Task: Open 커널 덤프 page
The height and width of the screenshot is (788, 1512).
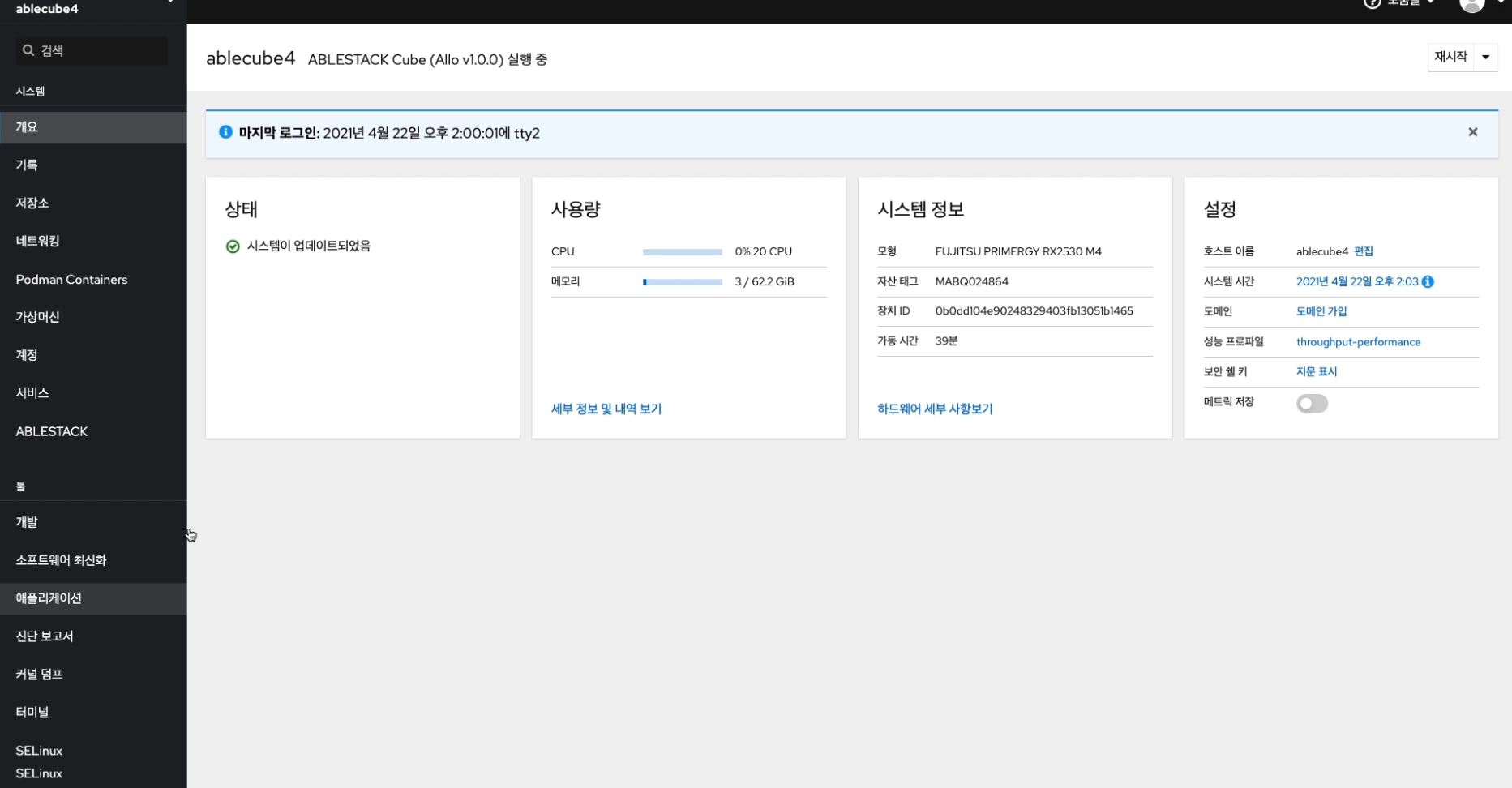Action: click(x=93, y=675)
